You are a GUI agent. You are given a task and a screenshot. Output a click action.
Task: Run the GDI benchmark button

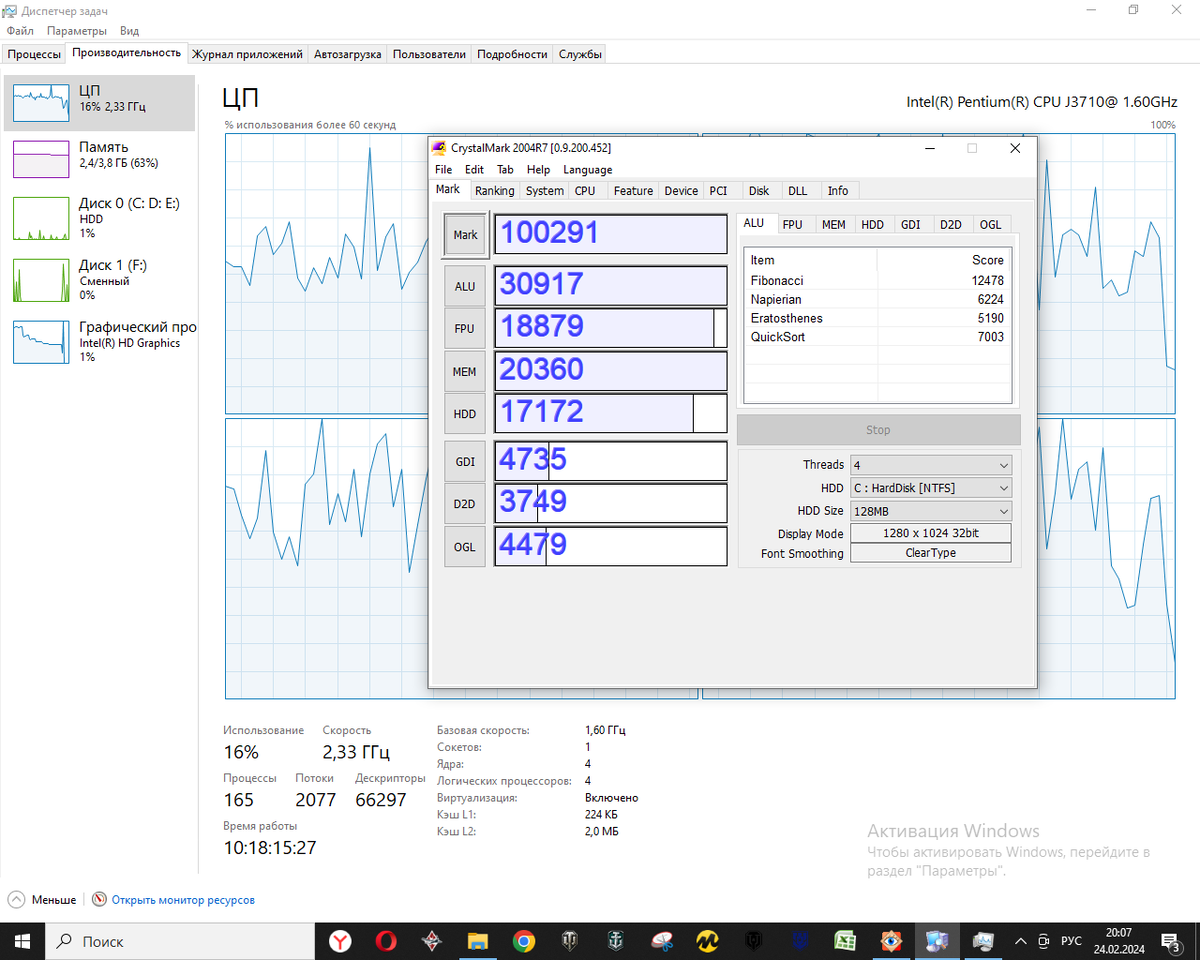tap(465, 461)
